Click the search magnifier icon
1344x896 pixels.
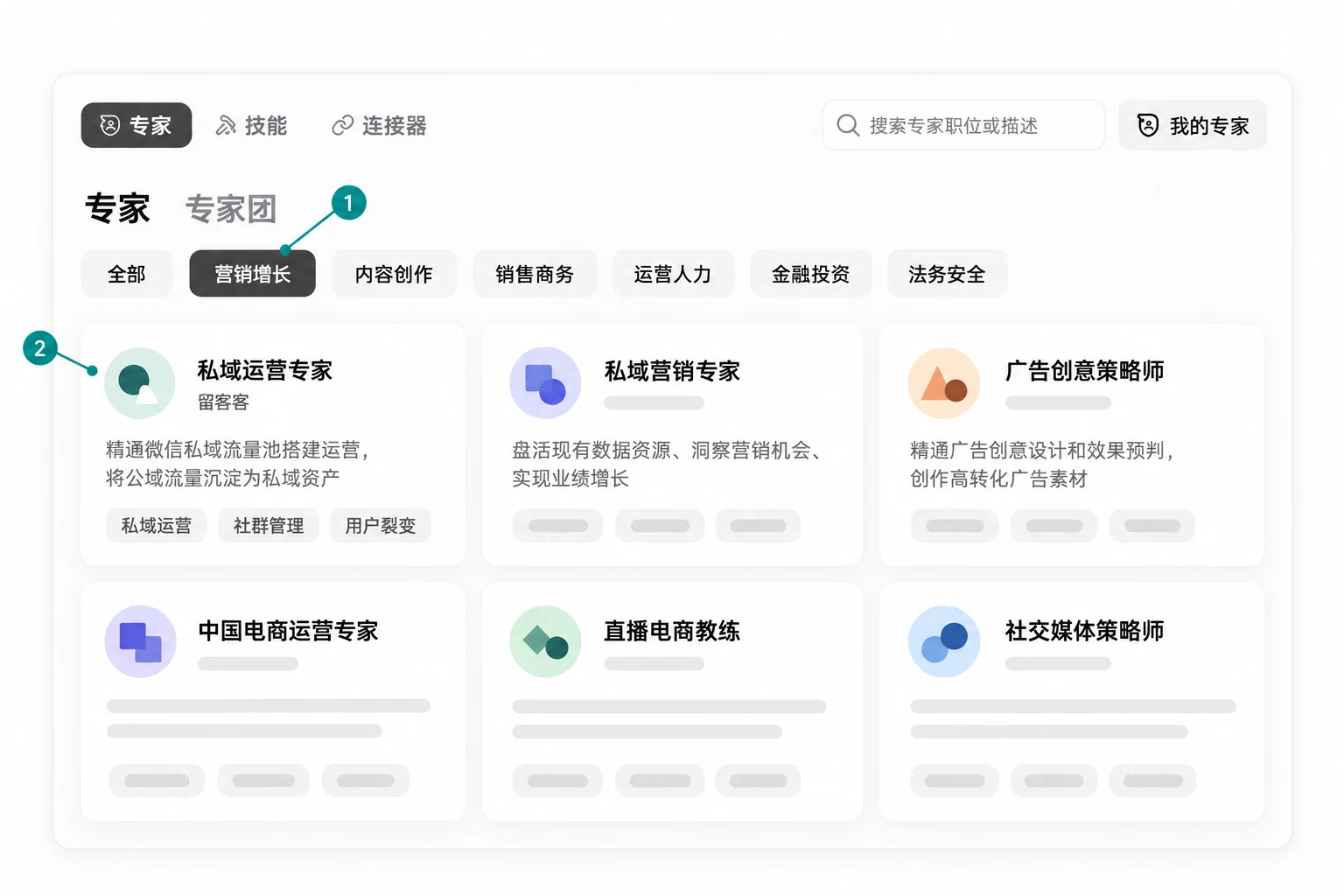[847, 125]
